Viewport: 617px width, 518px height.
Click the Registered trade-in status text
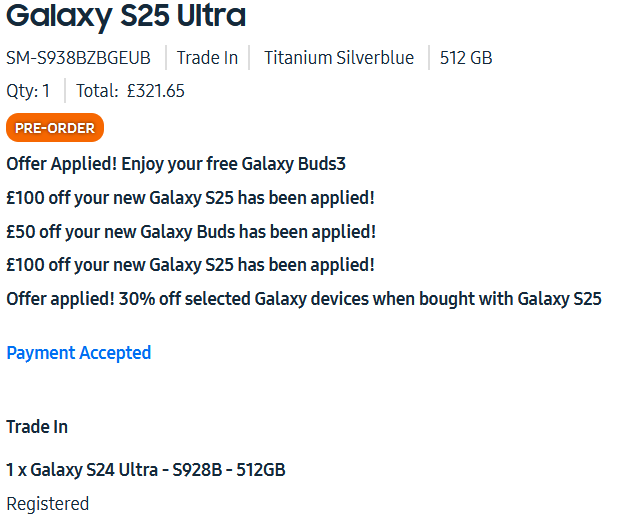(47, 504)
